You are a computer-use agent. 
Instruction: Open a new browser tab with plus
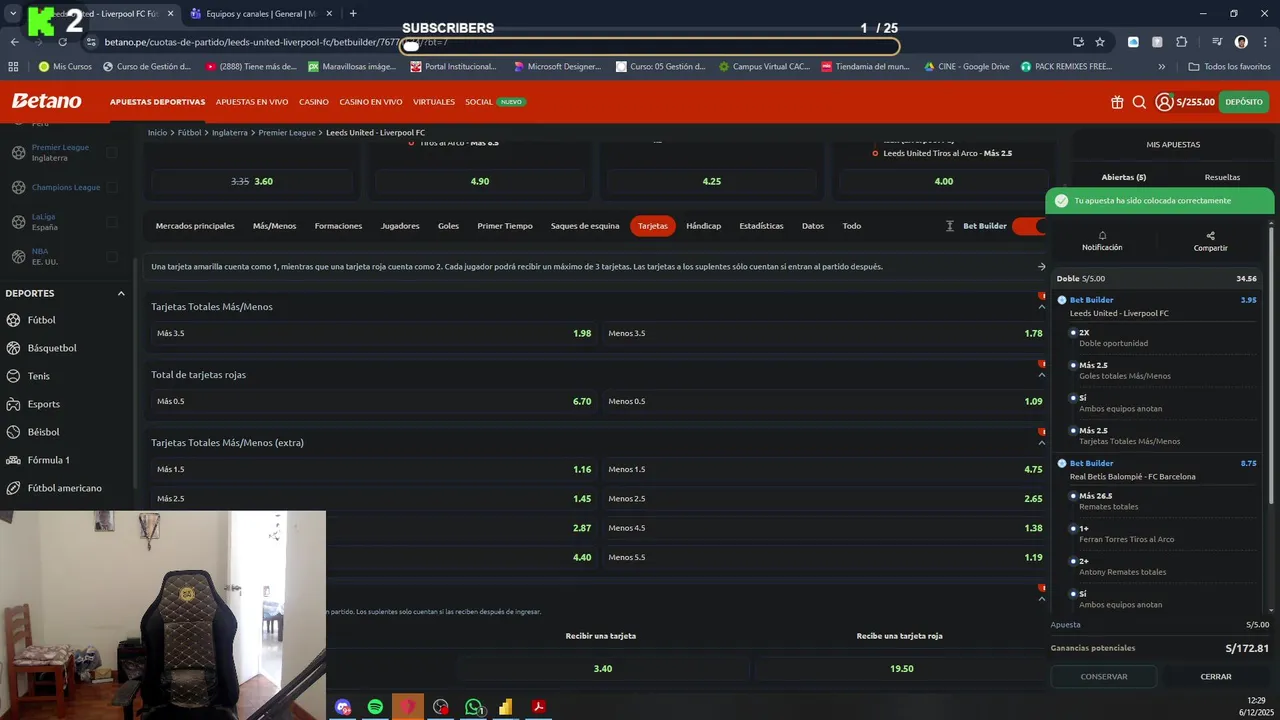[353, 14]
